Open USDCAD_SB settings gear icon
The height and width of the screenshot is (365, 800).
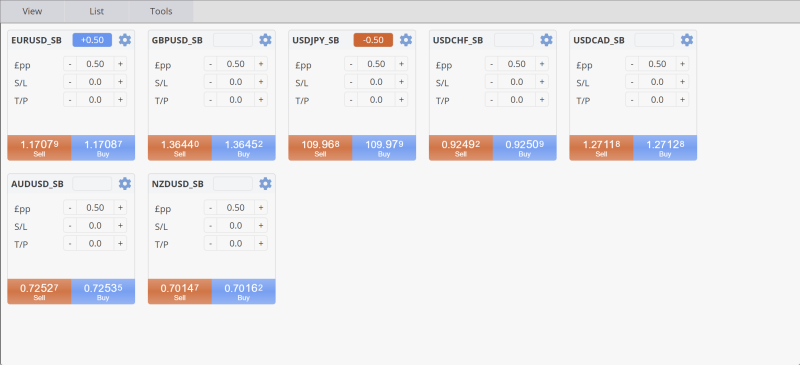(x=687, y=40)
